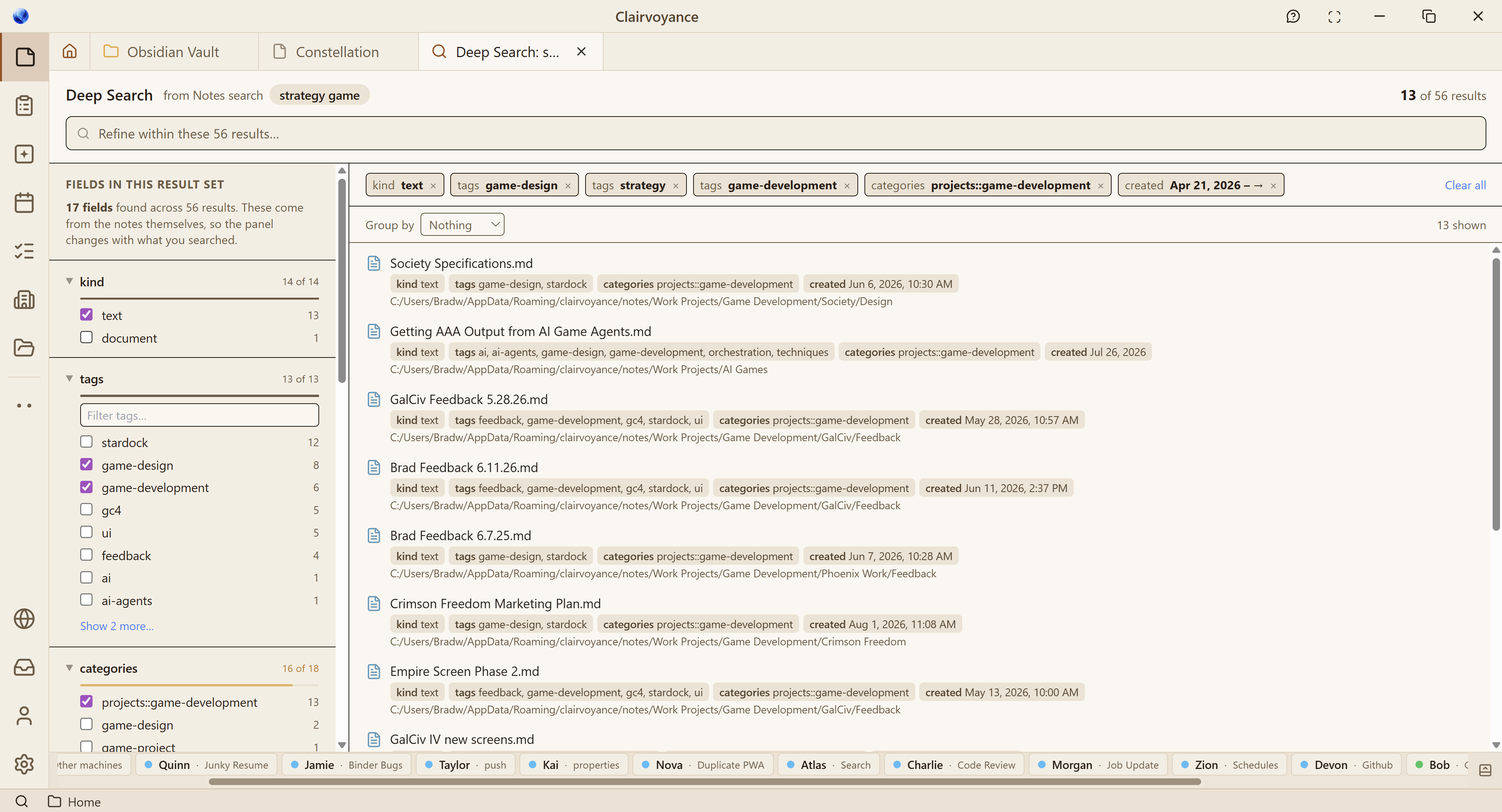Image resolution: width=1502 pixels, height=812 pixels.
Task: Open Jamie's Binder Bugs agent tab
Action: pos(346,764)
